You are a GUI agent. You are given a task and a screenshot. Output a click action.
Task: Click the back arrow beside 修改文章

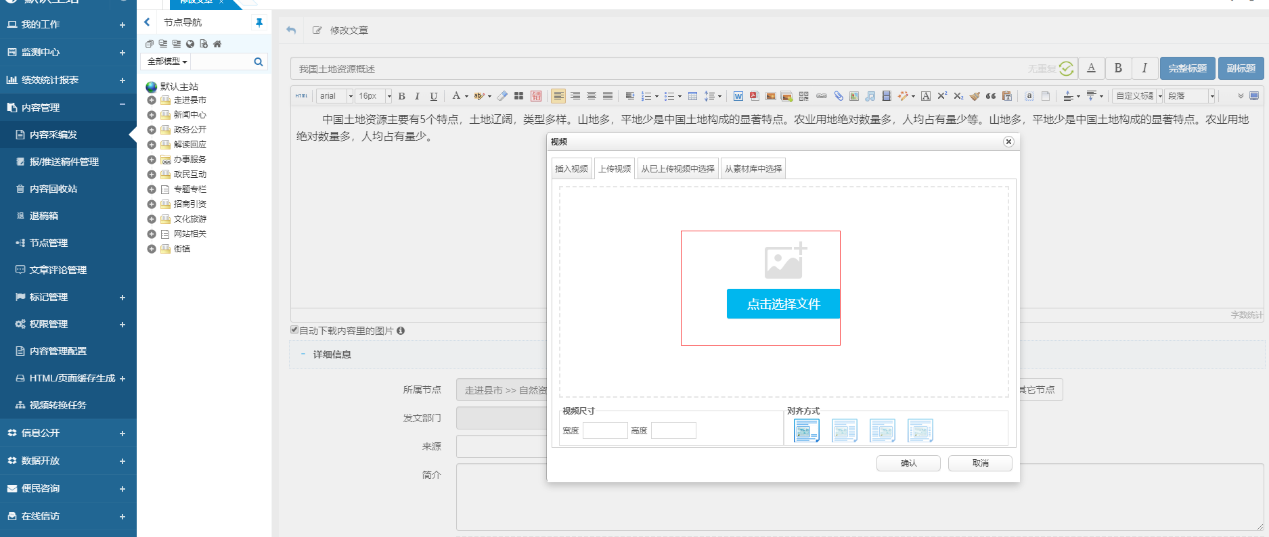[291, 30]
